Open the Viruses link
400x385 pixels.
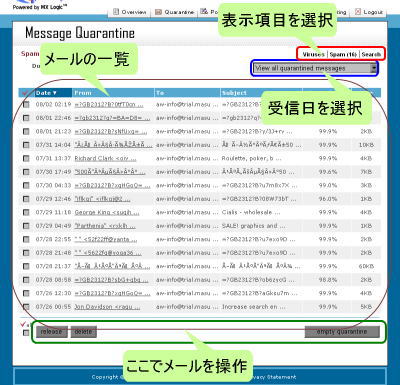[313, 54]
